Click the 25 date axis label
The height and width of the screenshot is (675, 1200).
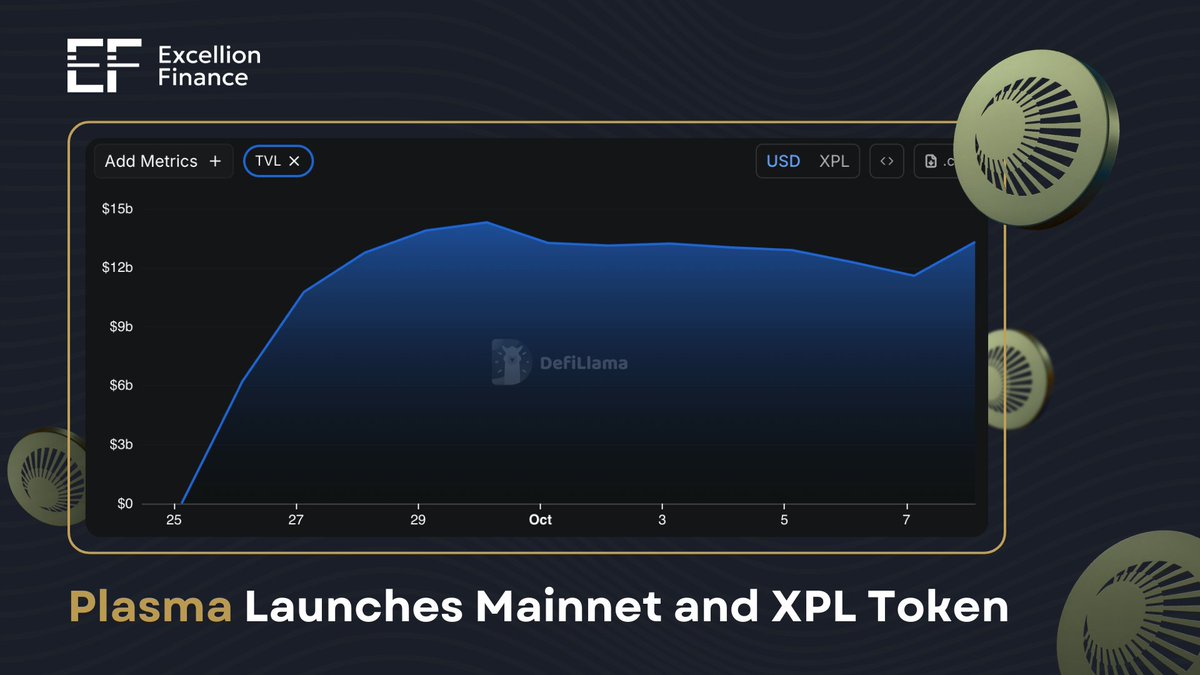[x=174, y=520]
